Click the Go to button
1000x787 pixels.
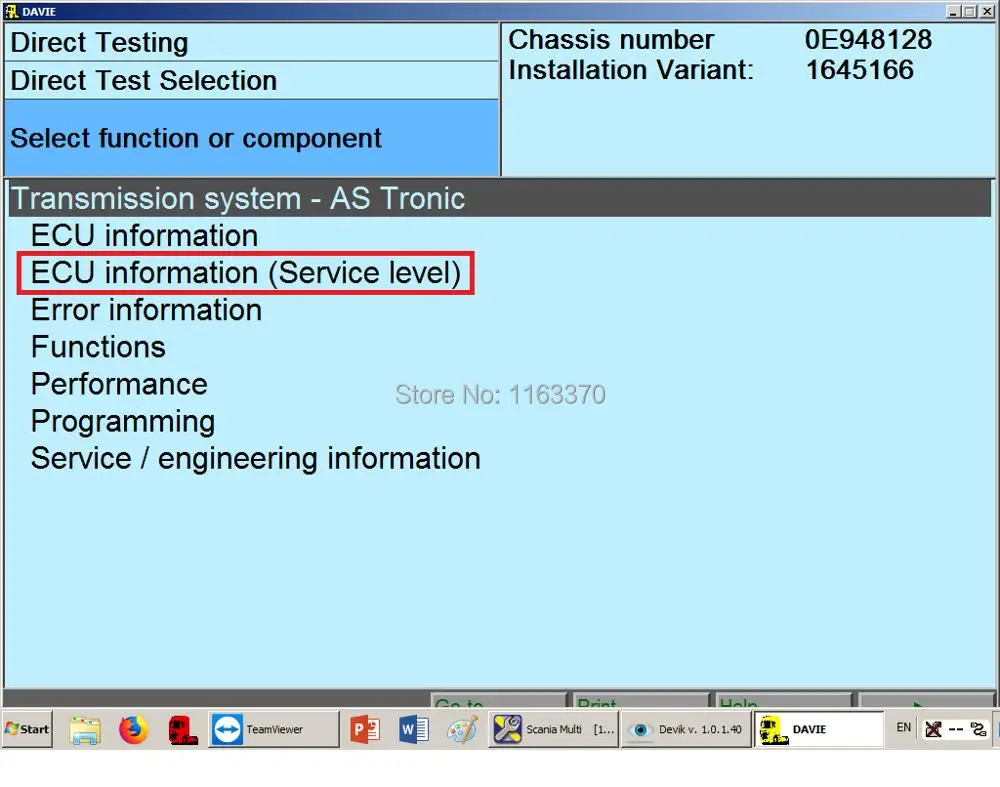pos(498,700)
